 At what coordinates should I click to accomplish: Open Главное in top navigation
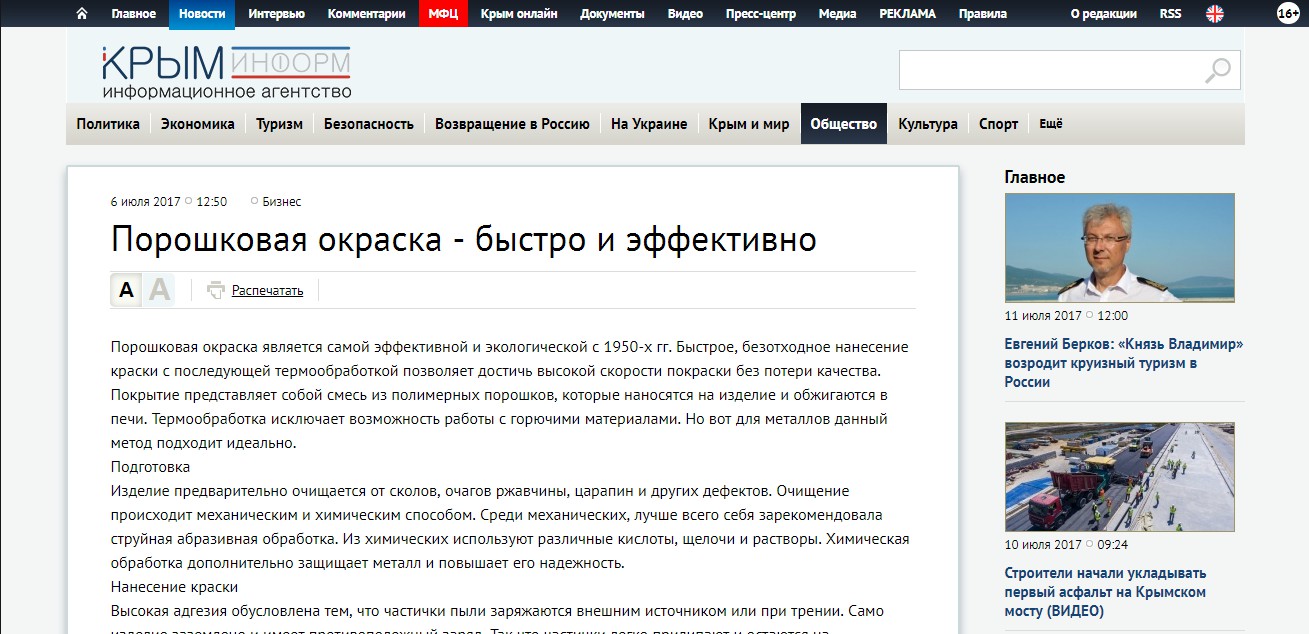coord(134,14)
